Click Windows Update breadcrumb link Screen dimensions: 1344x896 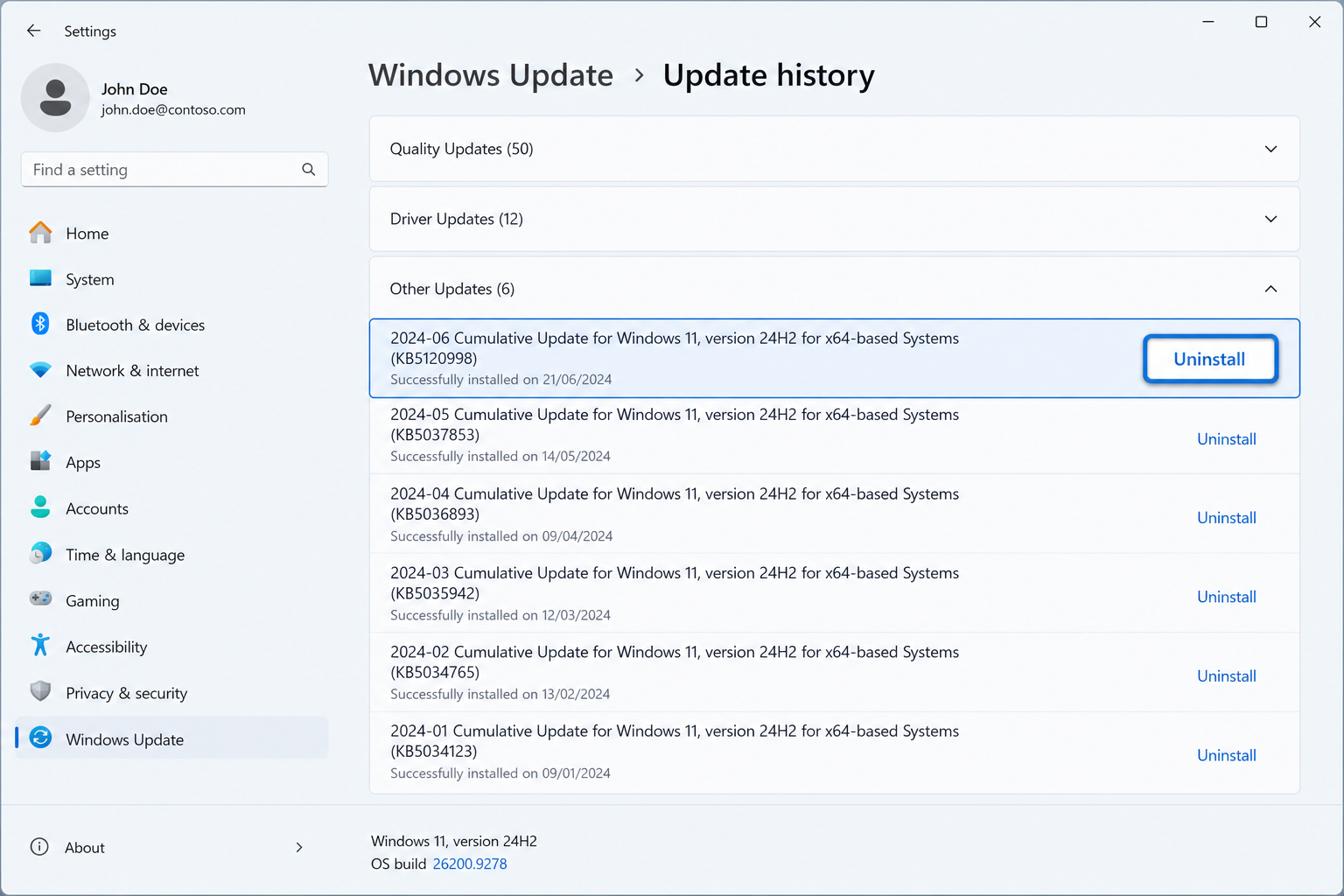491,75
